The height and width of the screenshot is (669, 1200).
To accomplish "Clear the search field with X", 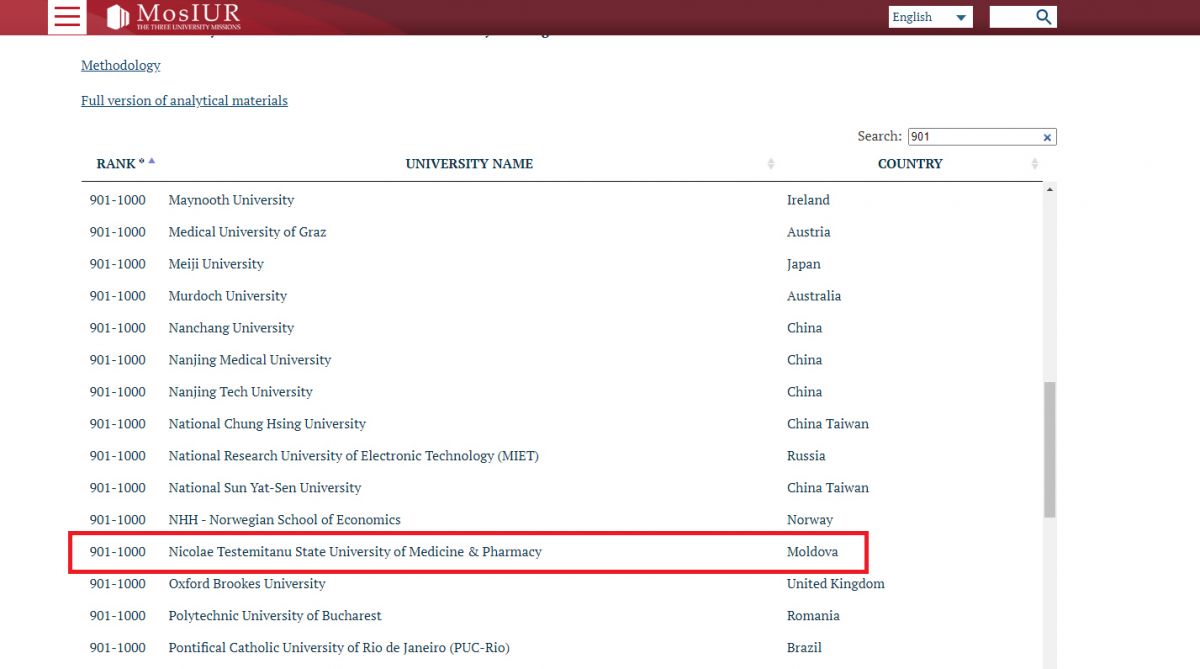I will pos(1047,138).
